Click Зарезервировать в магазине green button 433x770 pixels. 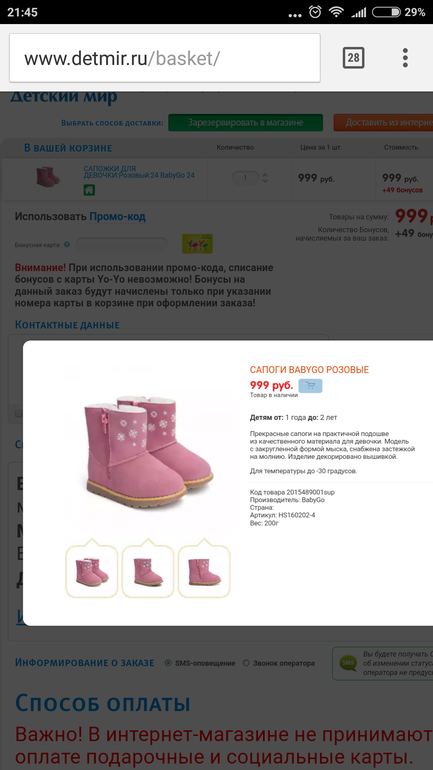coord(245,122)
